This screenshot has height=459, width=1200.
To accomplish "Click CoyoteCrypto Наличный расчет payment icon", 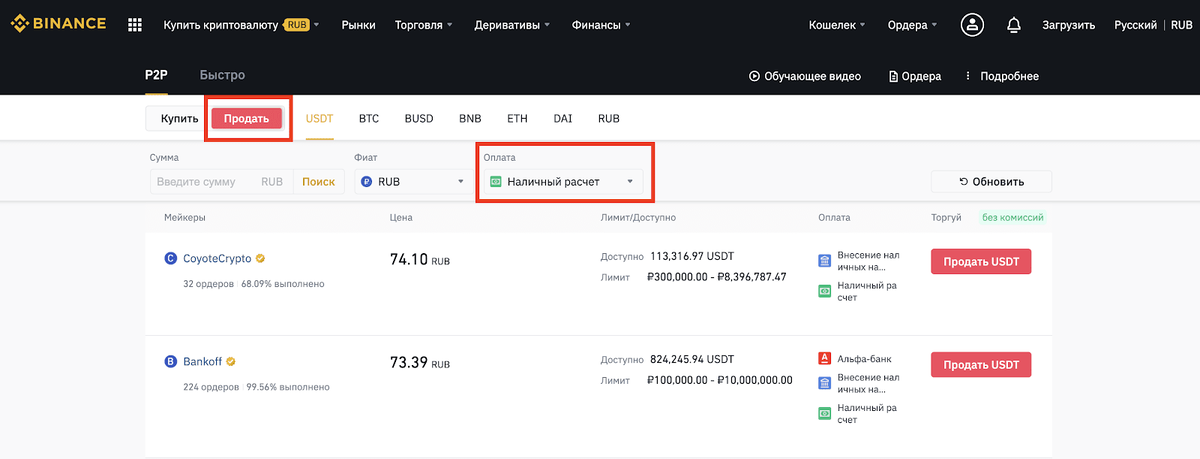I will pos(825,291).
